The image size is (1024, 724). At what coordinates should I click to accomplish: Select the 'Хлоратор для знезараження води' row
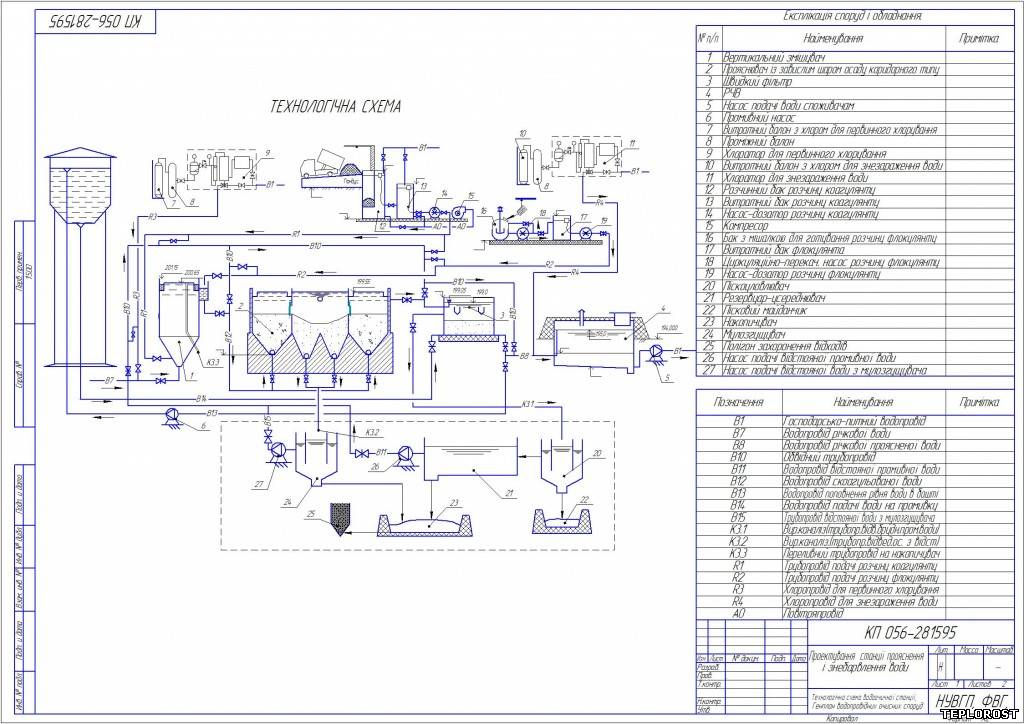point(857,178)
